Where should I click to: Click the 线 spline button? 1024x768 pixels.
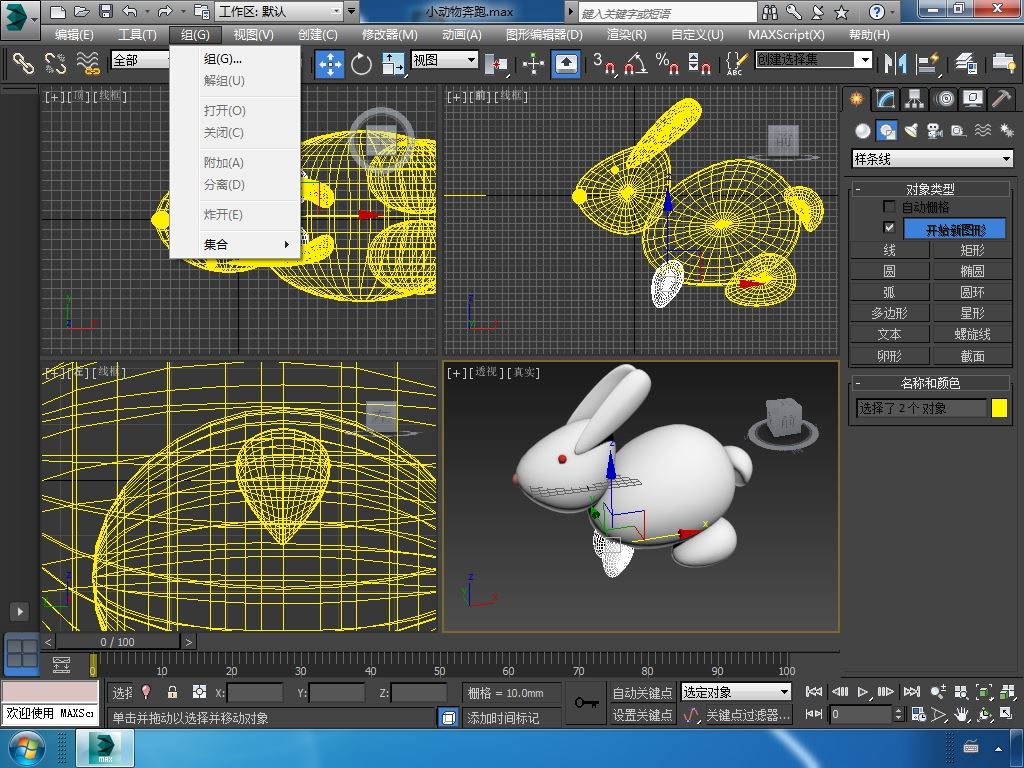tap(889, 250)
